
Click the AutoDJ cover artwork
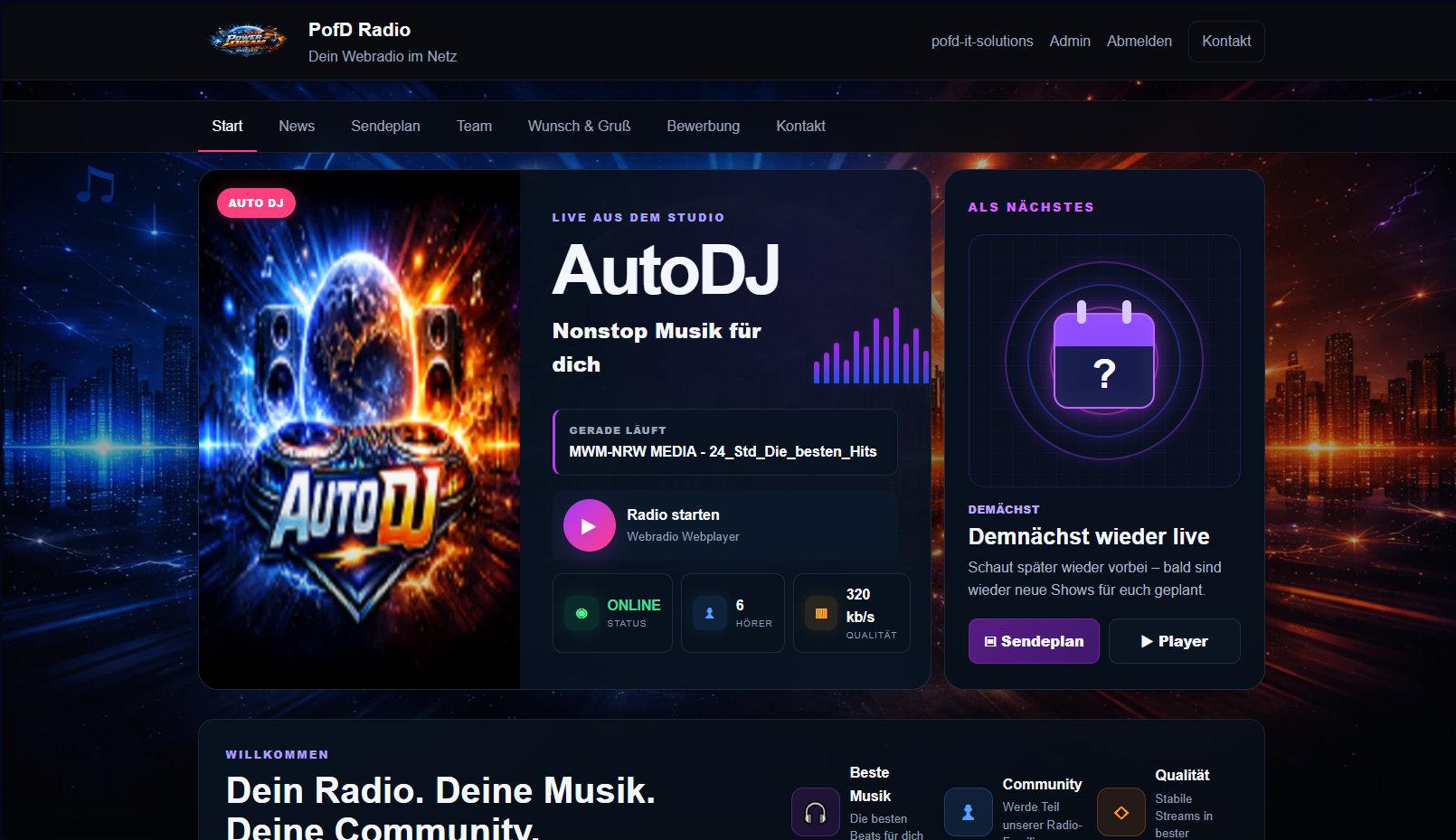click(359, 429)
